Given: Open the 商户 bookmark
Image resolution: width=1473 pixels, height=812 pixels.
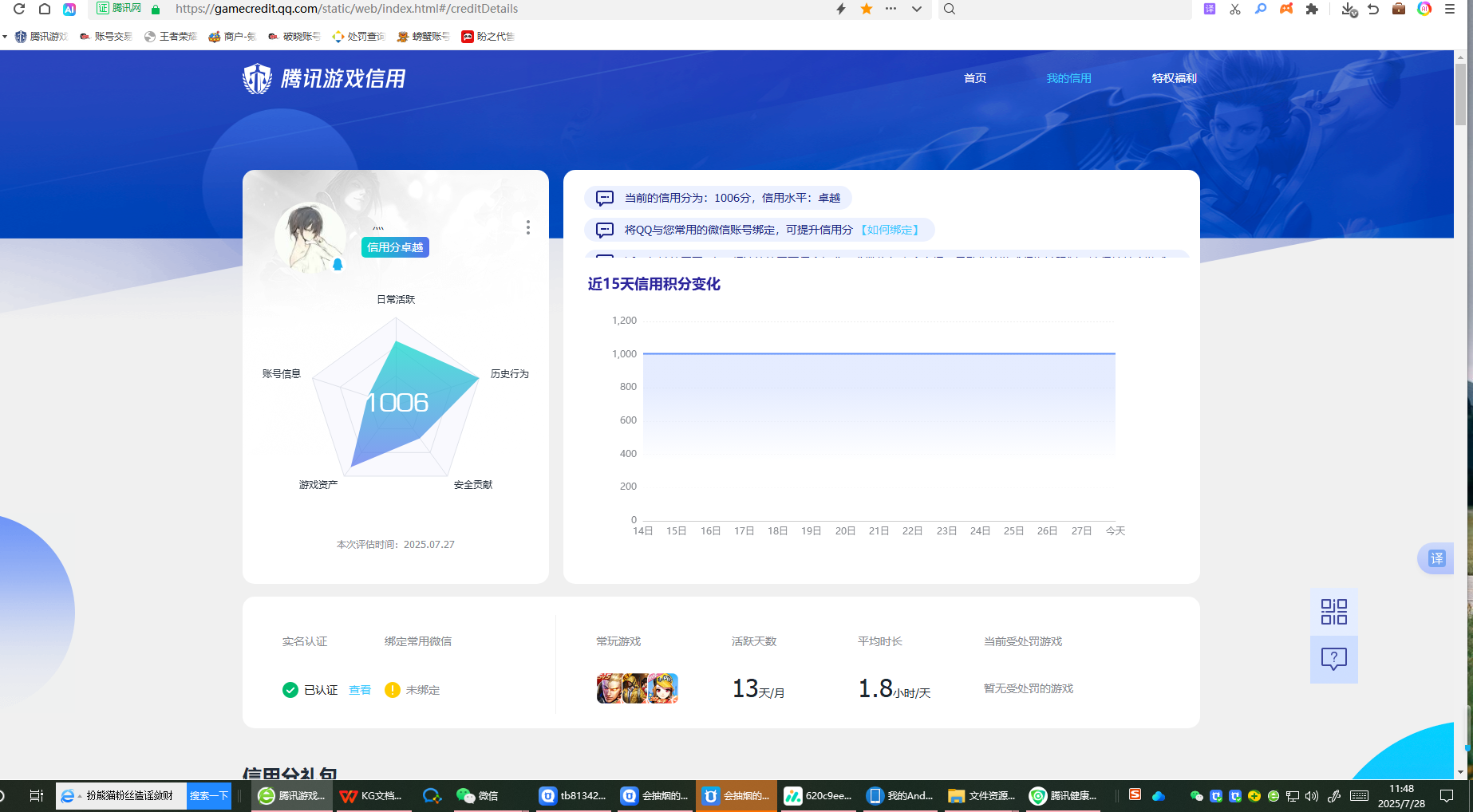Looking at the screenshot, I should coord(232,36).
